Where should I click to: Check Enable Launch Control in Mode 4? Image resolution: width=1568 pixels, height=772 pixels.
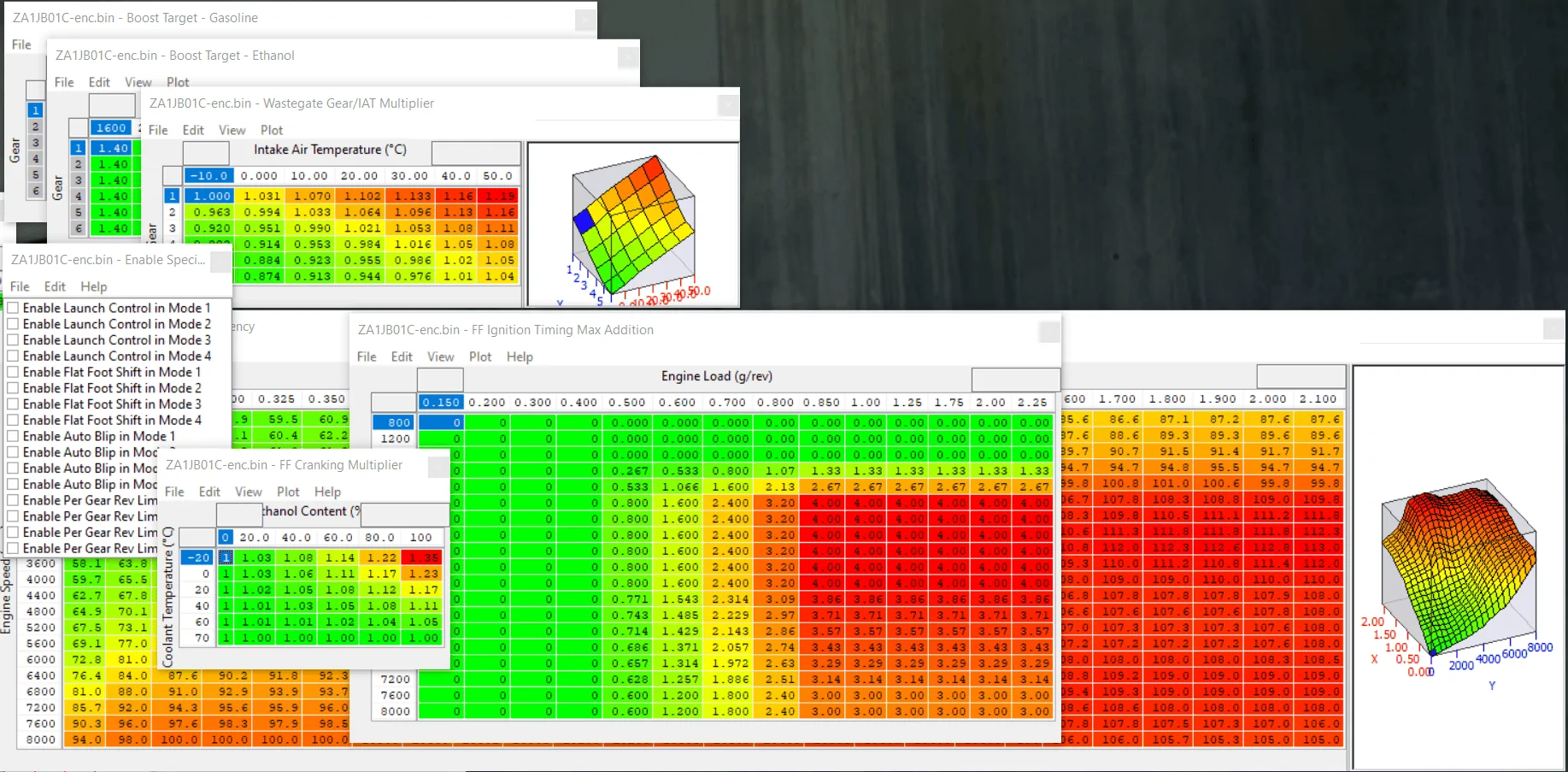13,356
